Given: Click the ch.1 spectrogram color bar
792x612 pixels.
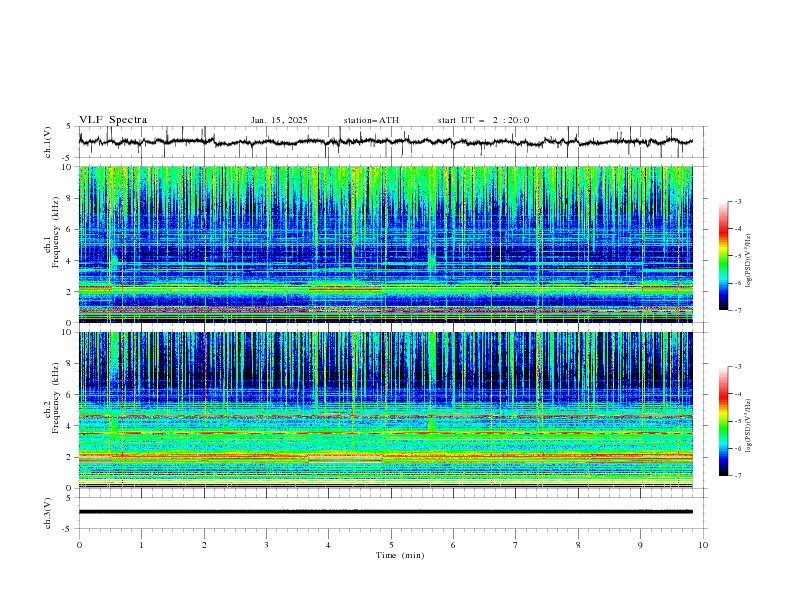Looking at the screenshot, I should (723, 256).
